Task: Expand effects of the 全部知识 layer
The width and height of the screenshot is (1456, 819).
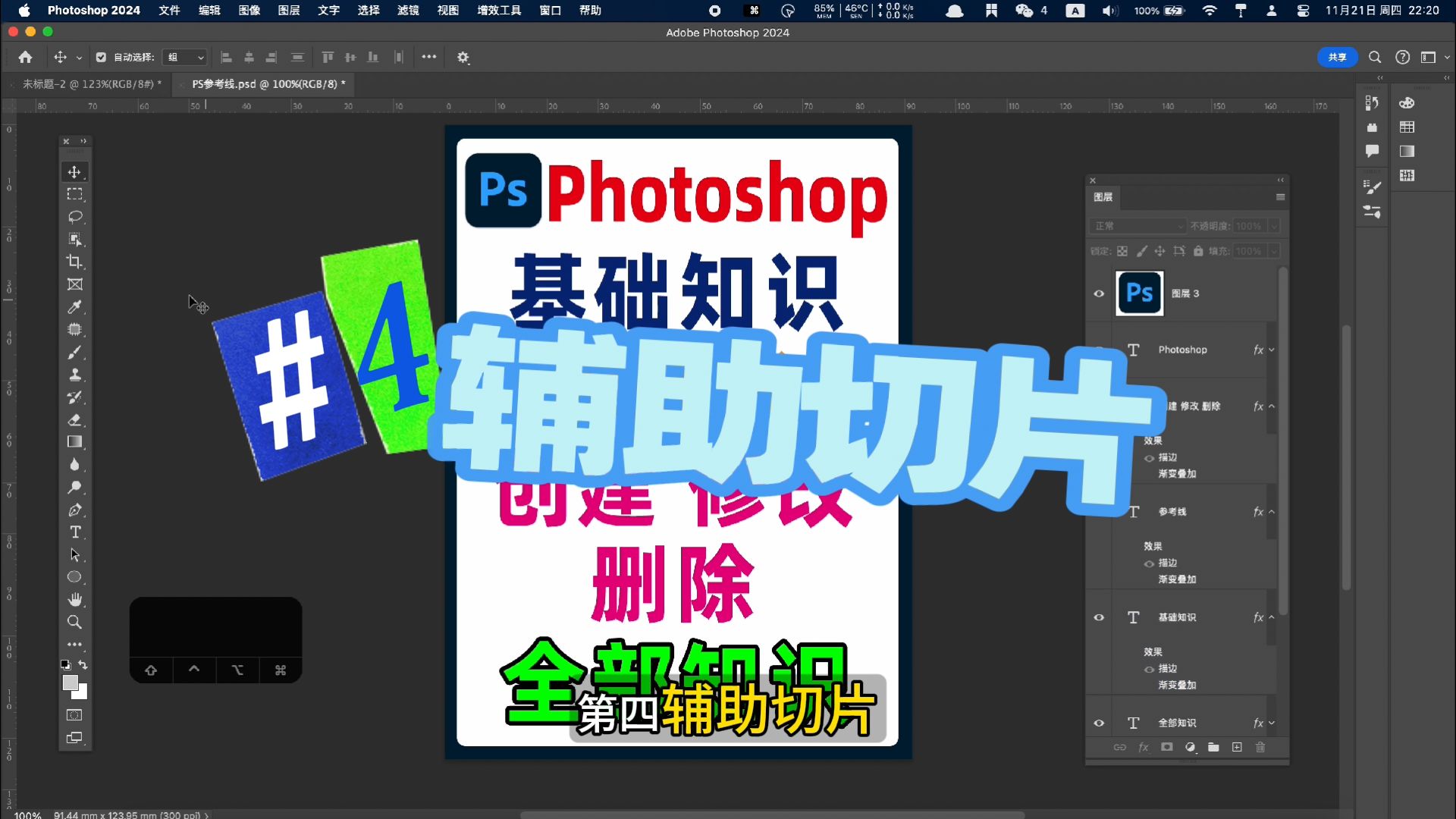Action: pos(1272,723)
